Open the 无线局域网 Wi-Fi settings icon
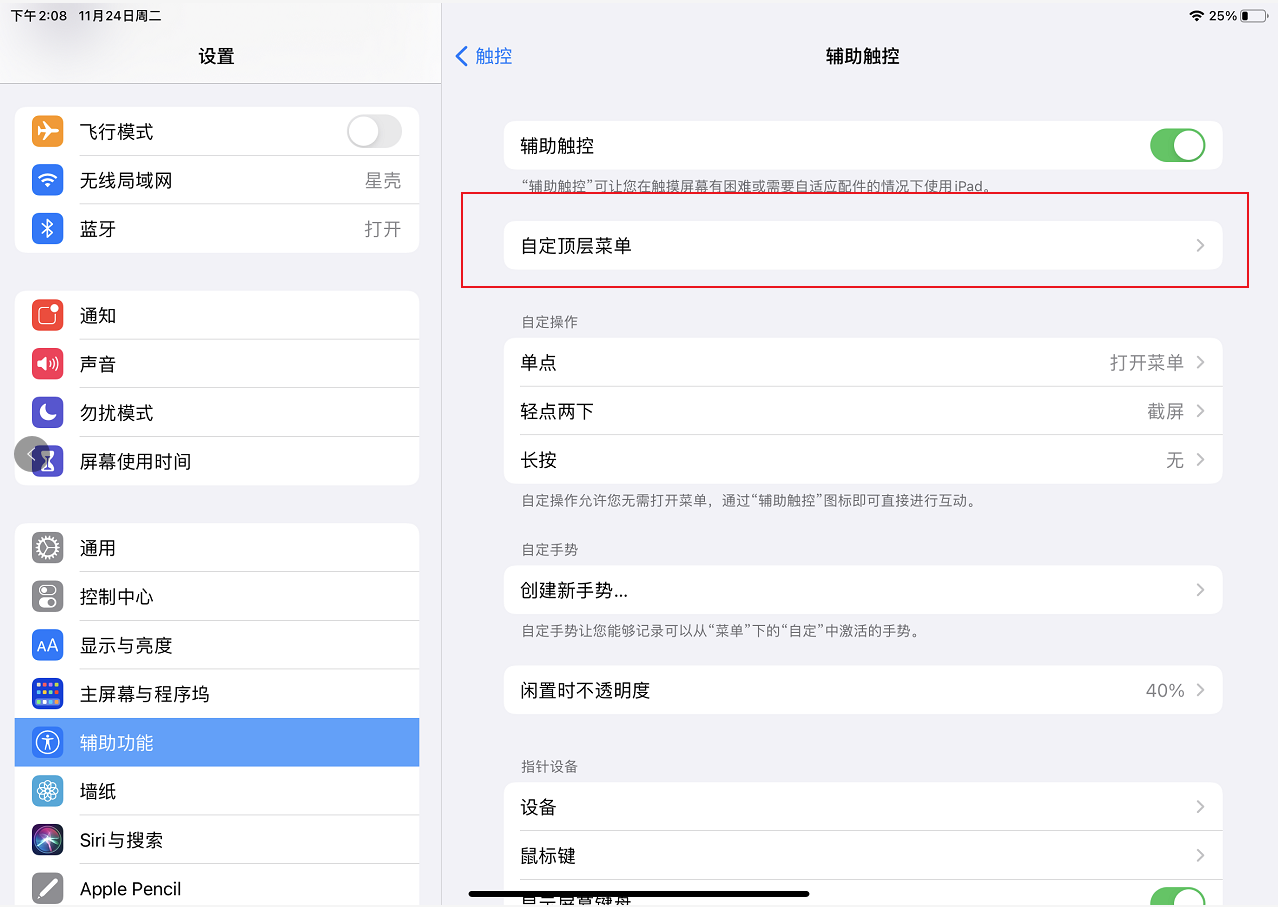This screenshot has height=907, width=1278. click(x=47, y=180)
